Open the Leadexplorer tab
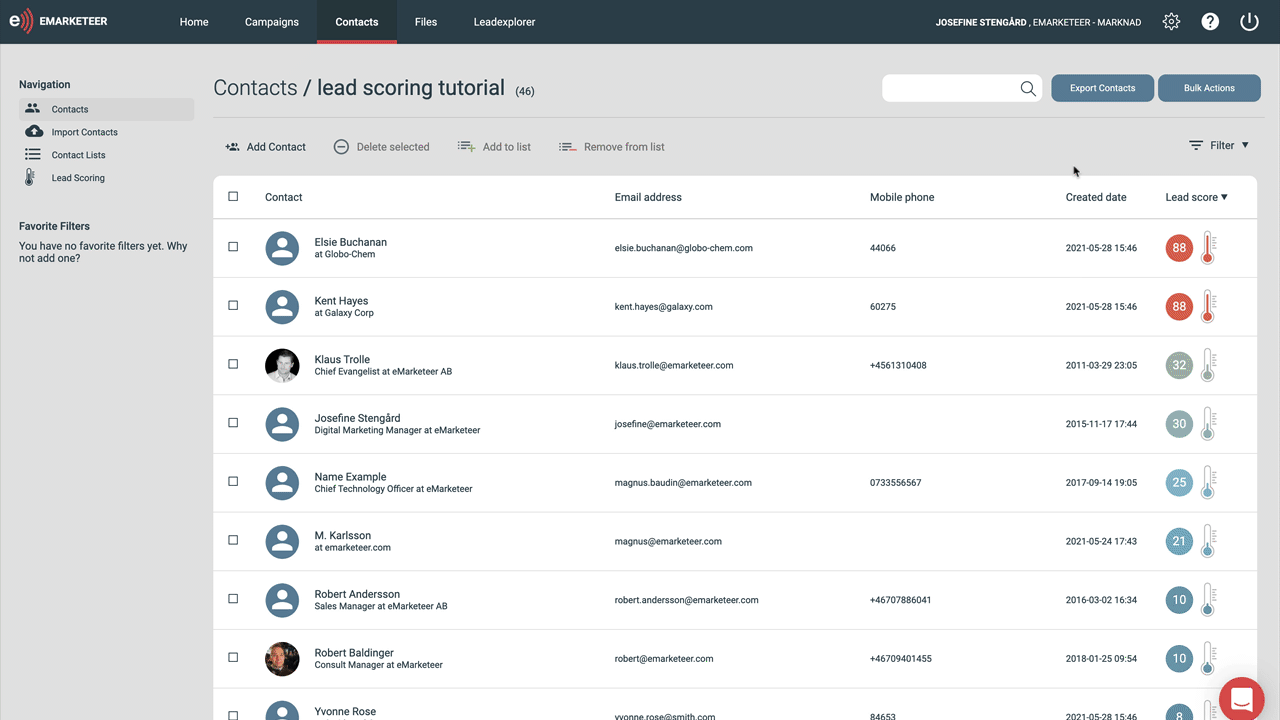Viewport: 1280px width, 720px height. 504,22
